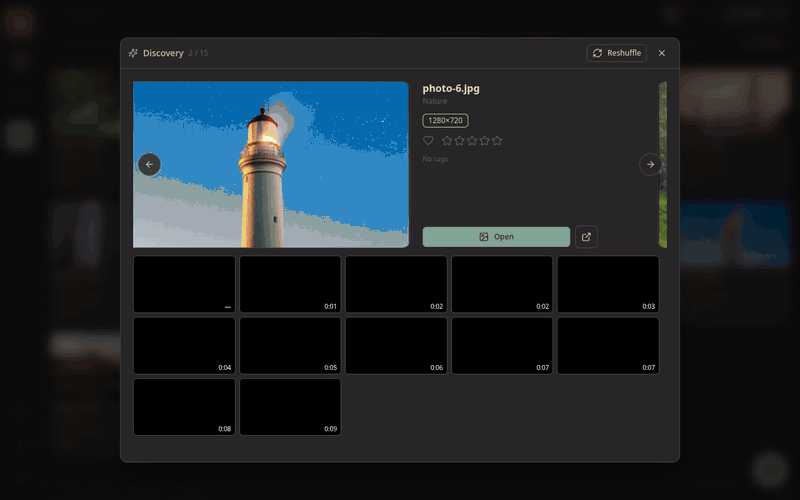
Task: Open photo-6.jpg with the green Open button
Action: pyautogui.click(x=496, y=237)
